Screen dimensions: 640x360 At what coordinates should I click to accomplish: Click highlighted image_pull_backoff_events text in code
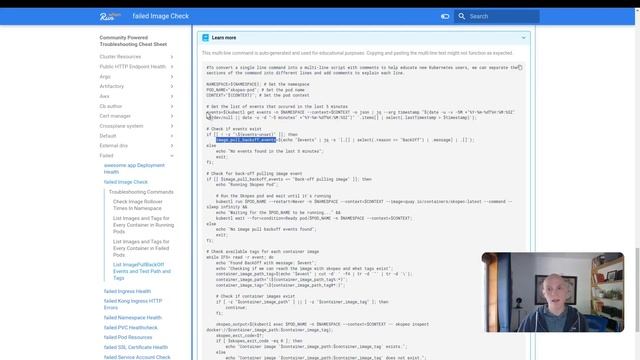246,140
